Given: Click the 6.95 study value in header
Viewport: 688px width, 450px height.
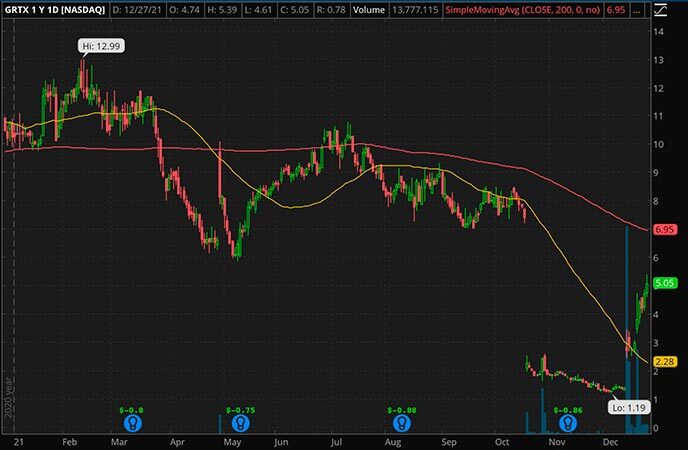Looking at the screenshot, I should [615, 10].
